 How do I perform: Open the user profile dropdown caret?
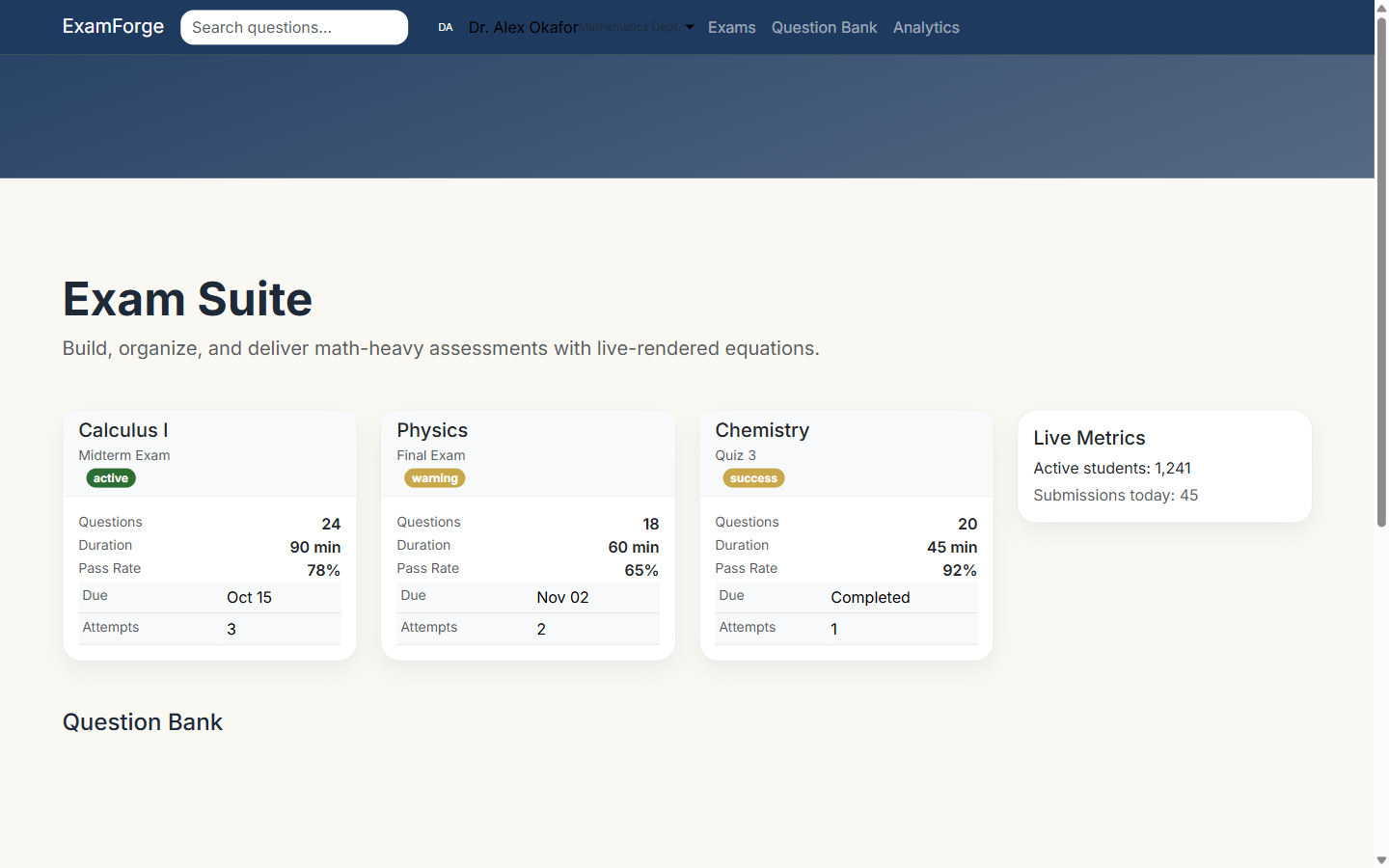pos(690,27)
